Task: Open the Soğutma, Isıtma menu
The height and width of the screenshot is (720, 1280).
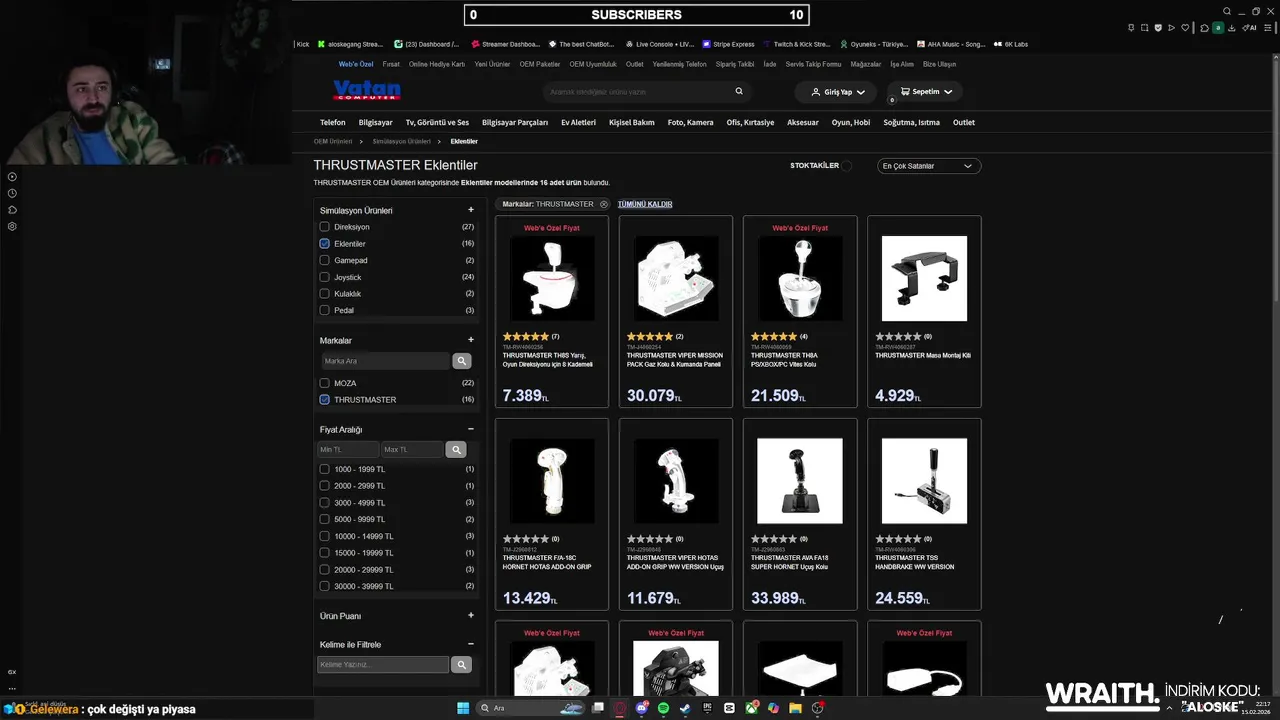Action: click(911, 122)
